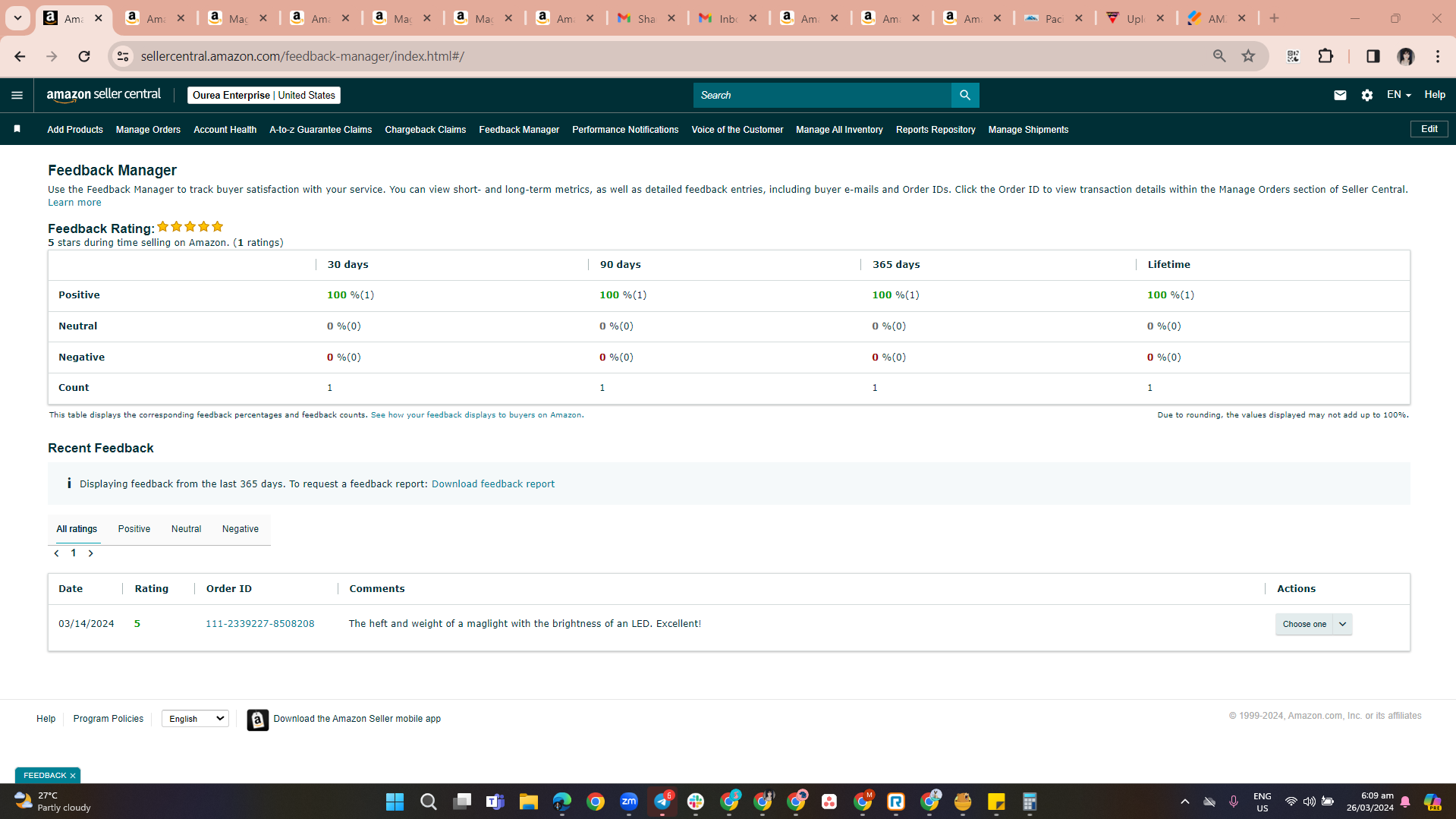Expand the Choose one actions dropdown
Image resolution: width=1456 pixels, height=819 pixels.
pyautogui.click(x=1313, y=624)
